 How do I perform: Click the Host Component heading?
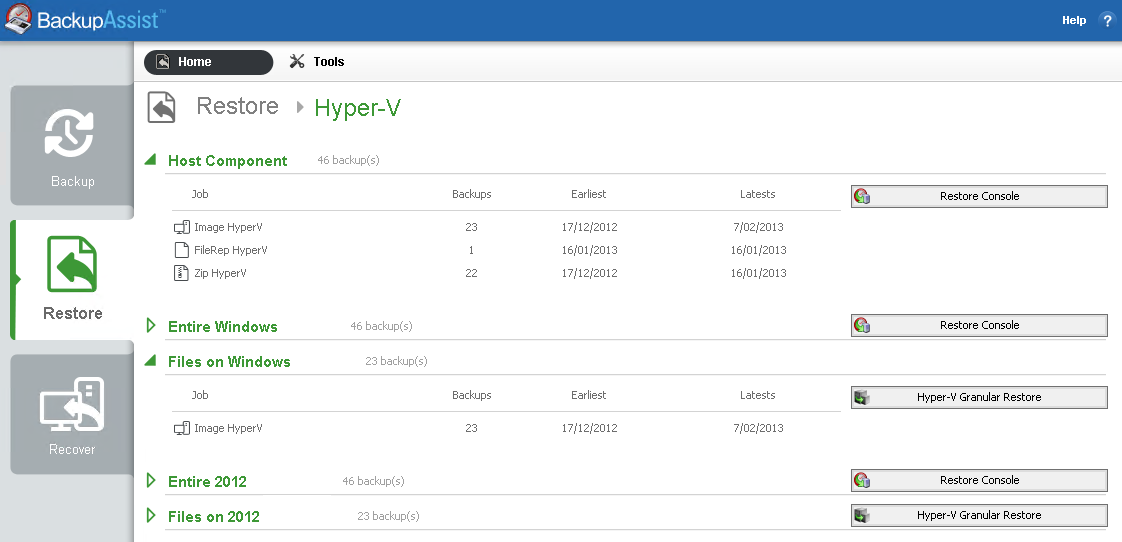(228, 160)
